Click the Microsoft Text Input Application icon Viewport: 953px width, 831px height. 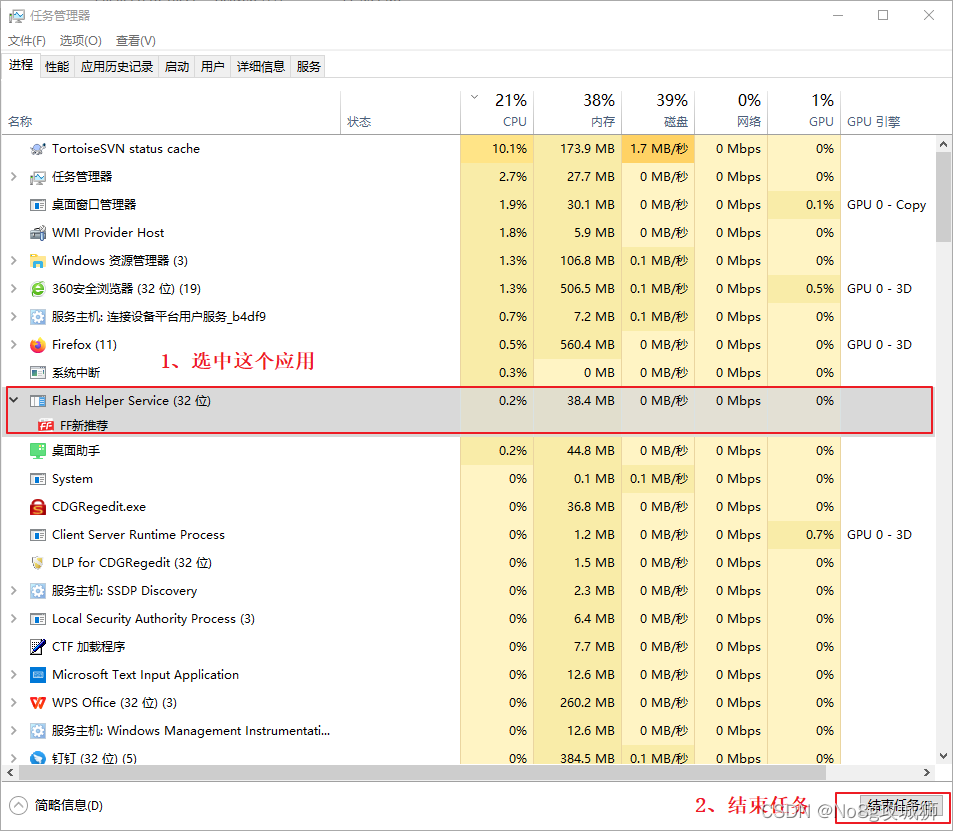coord(38,675)
